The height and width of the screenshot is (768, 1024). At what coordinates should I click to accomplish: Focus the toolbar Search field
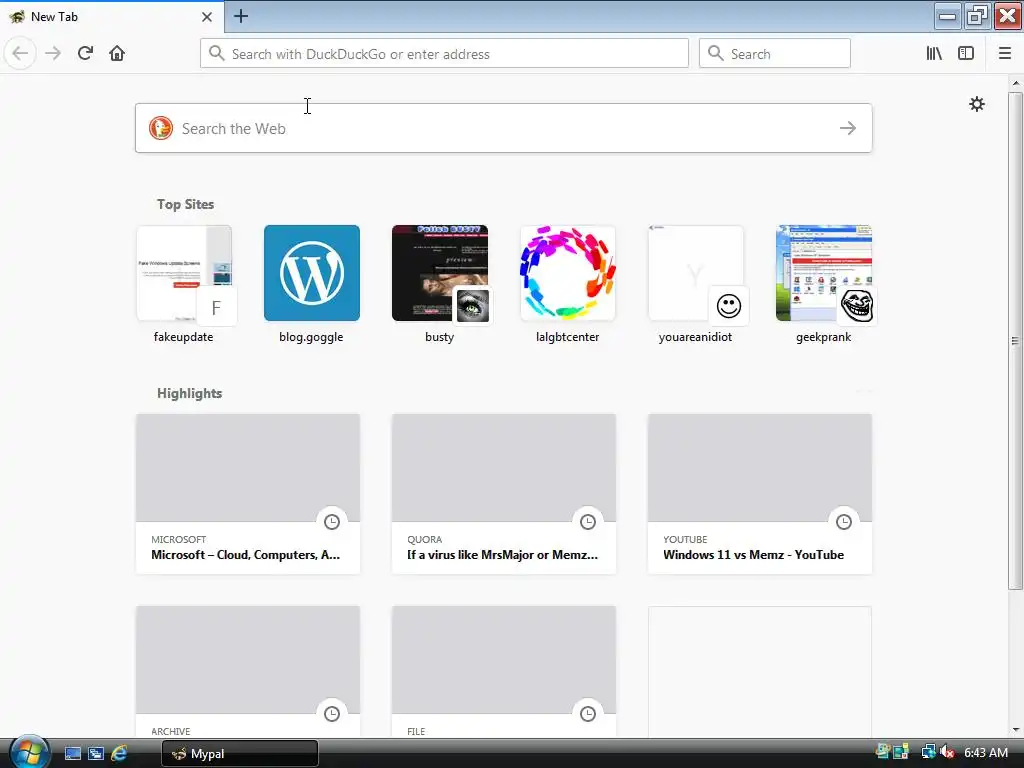point(775,54)
